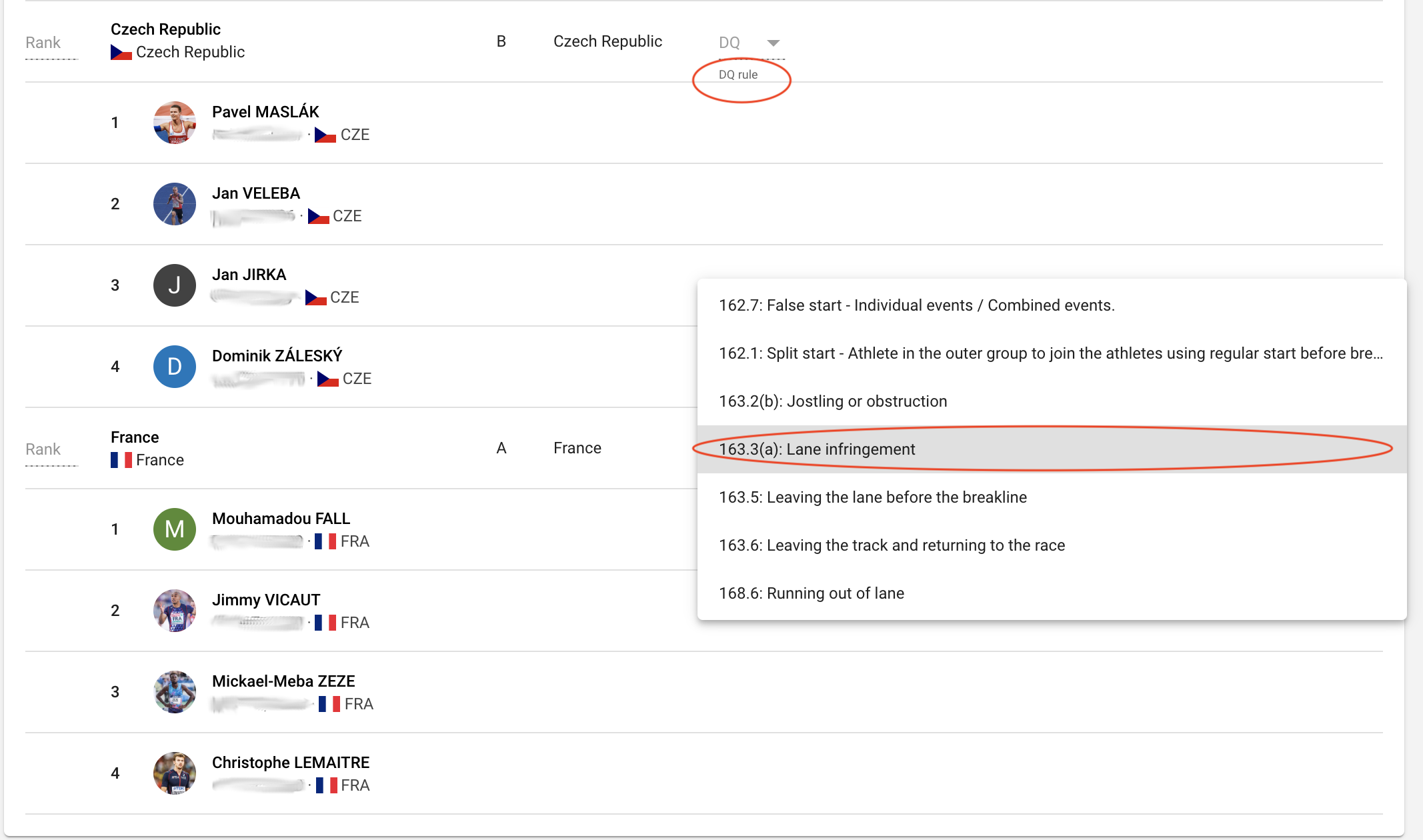Select the '162.1: Split start' rule
1423x840 pixels.
[x=1050, y=353]
